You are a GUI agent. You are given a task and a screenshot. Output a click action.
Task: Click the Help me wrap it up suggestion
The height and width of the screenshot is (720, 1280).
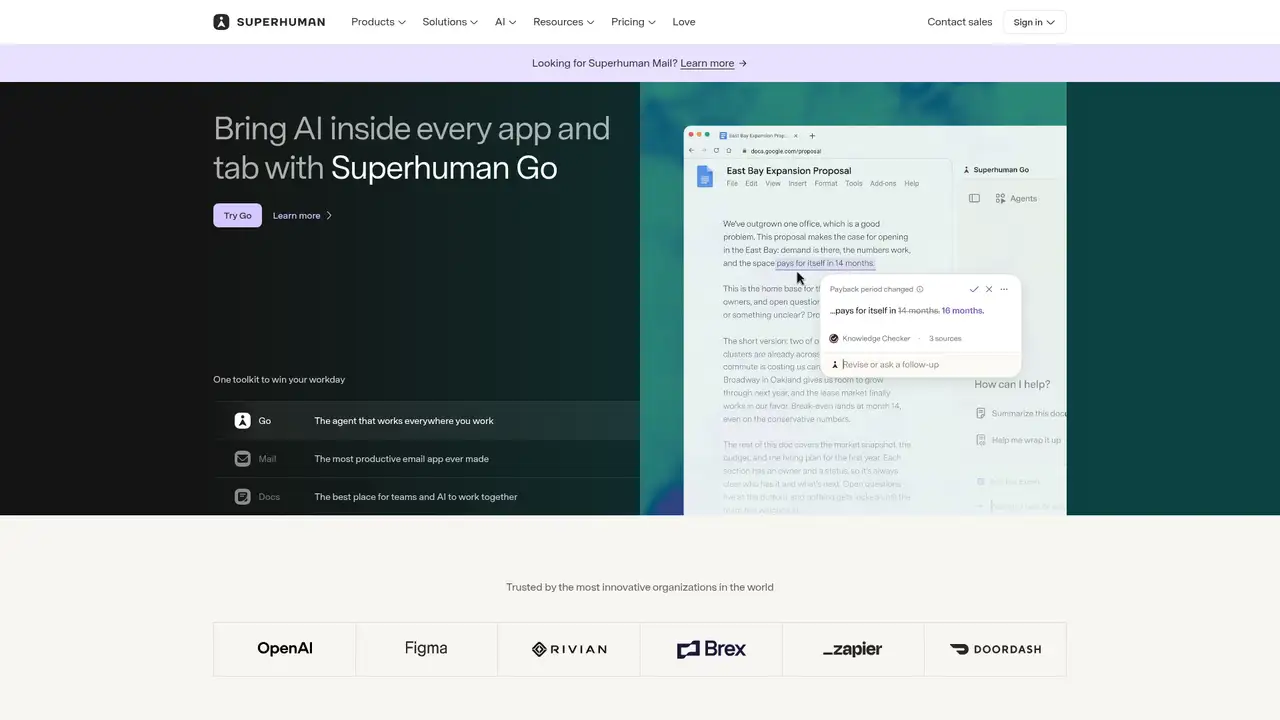point(1018,440)
